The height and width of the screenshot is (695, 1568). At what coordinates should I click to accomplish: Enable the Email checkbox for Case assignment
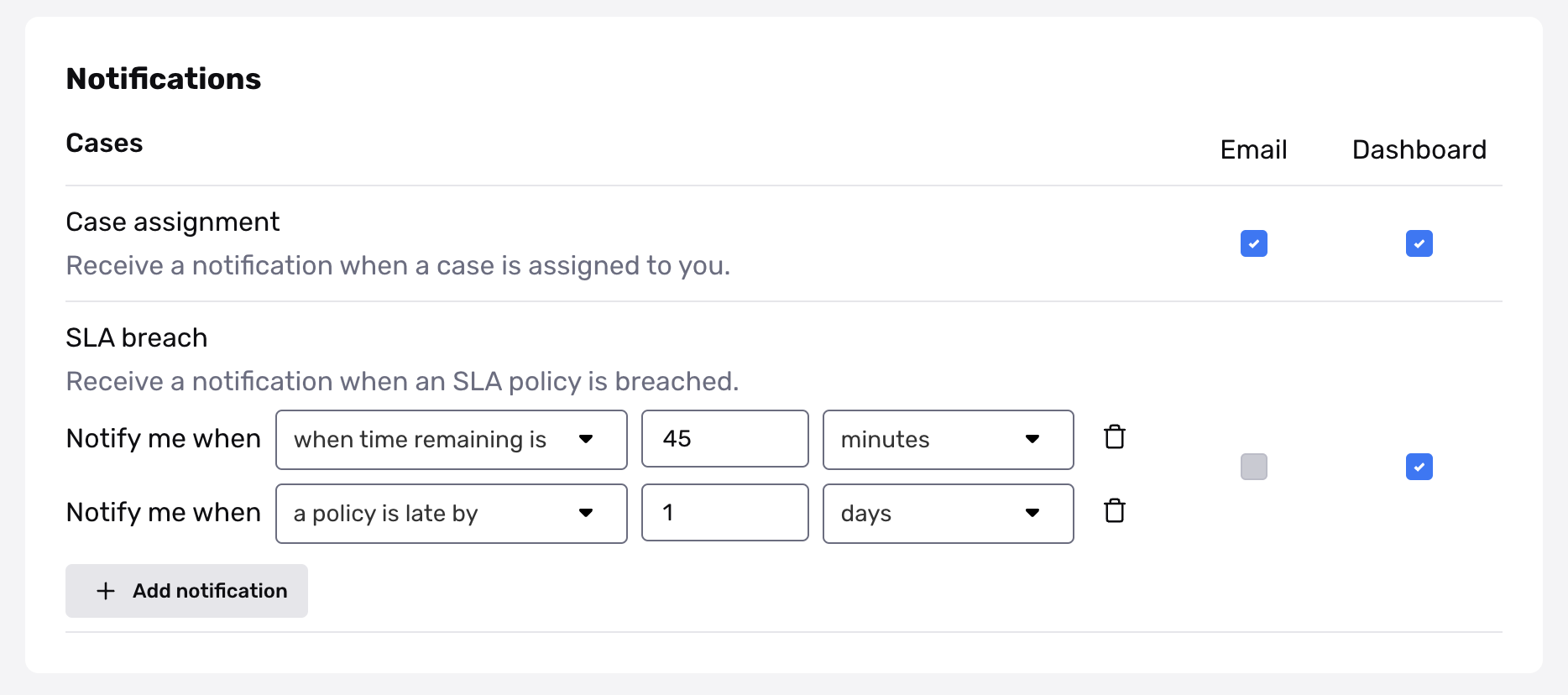pyautogui.click(x=1253, y=243)
